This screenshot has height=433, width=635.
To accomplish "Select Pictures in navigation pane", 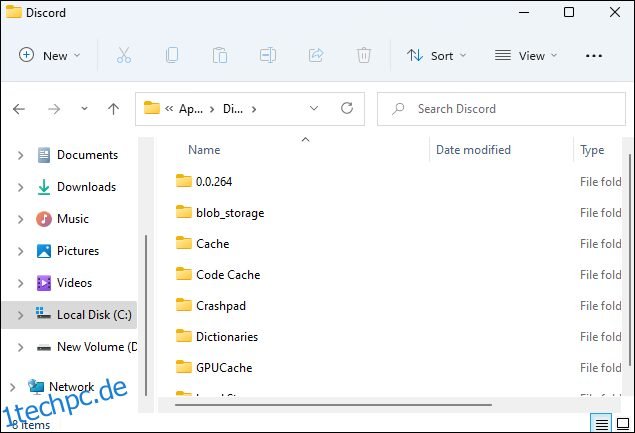I will 78,251.
